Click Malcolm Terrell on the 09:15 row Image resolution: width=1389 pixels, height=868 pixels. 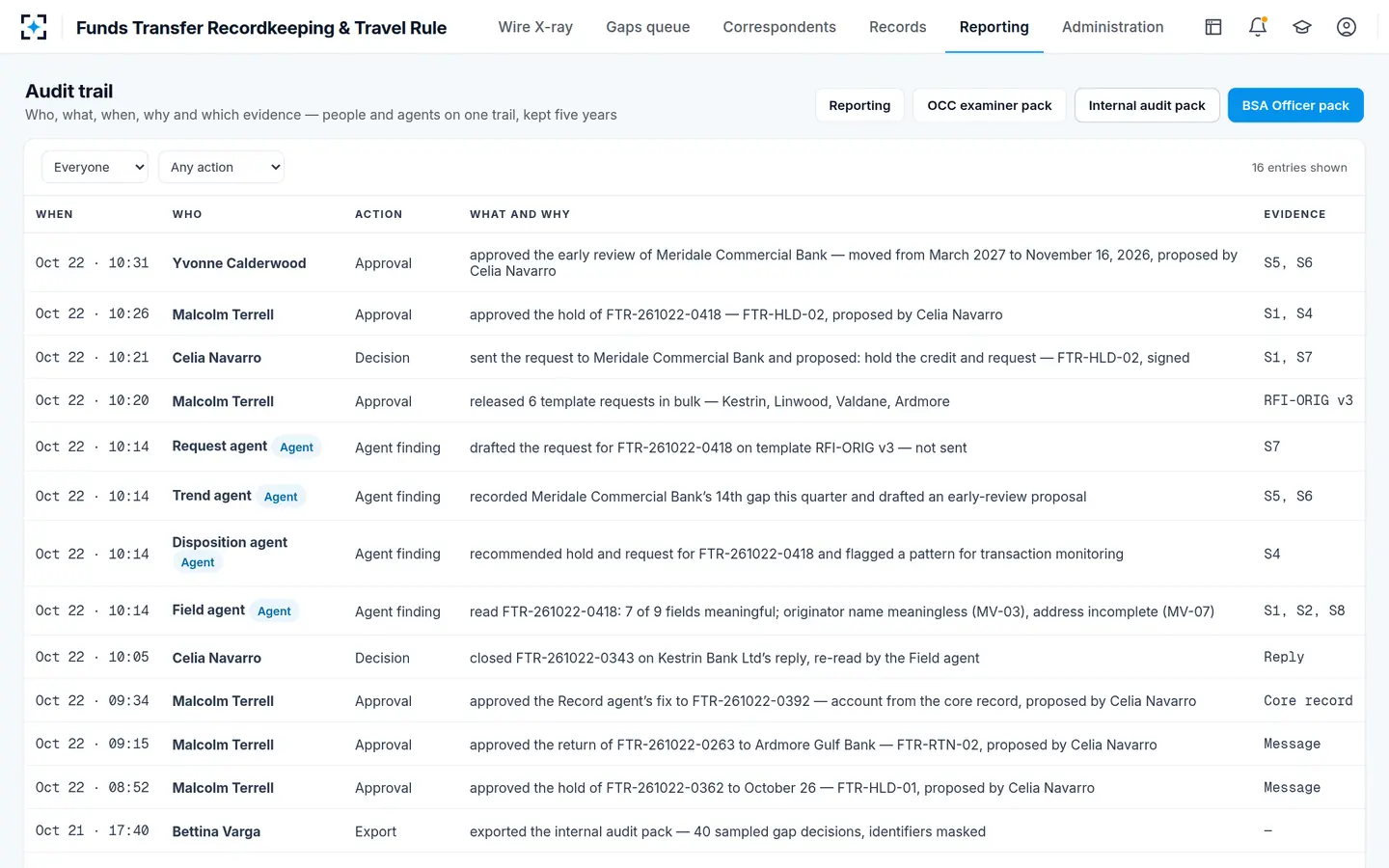tap(223, 745)
